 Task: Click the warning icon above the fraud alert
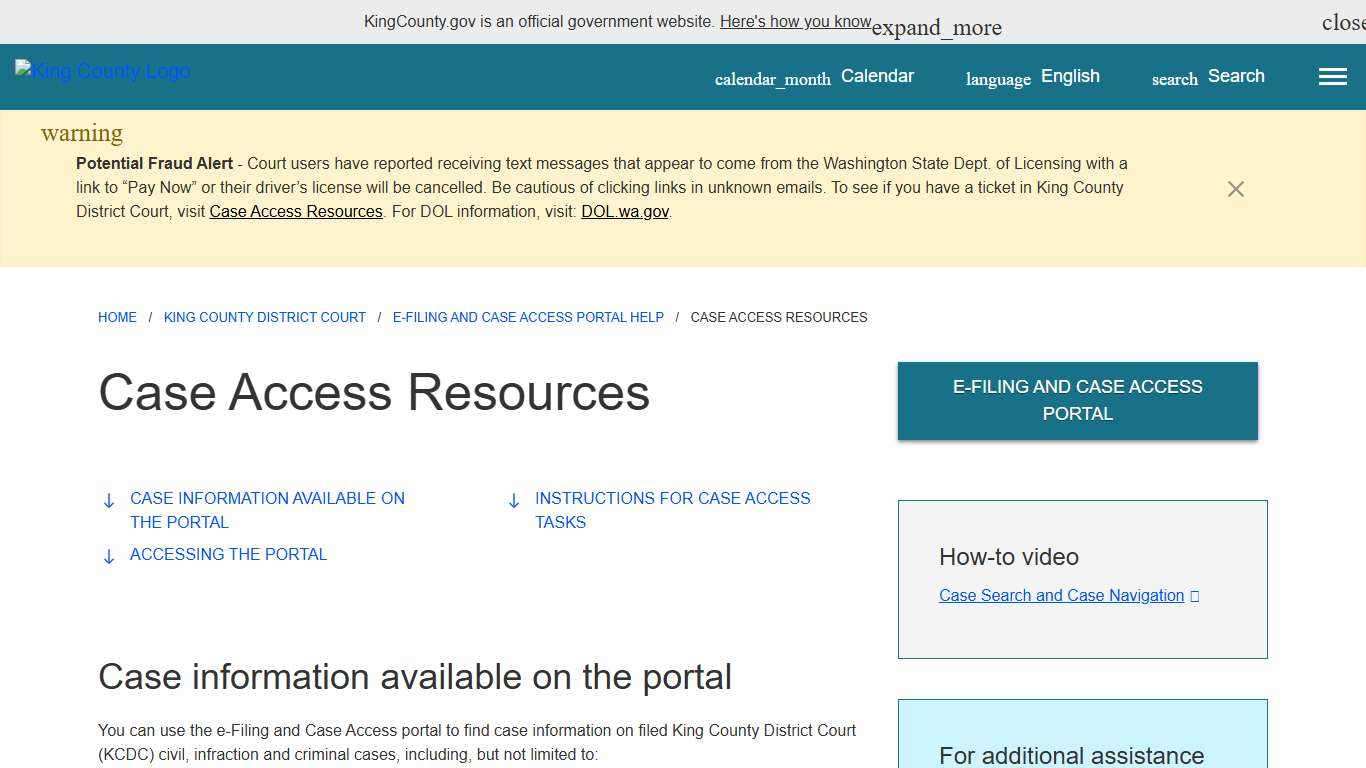pyautogui.click(x=81, y=133)
